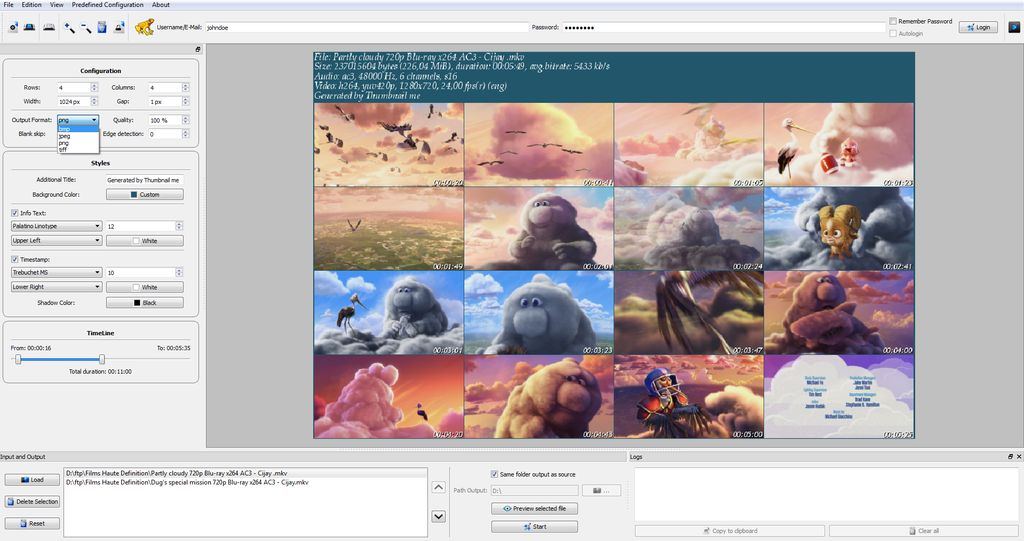This screenshot has width=1024, height=541.
Task: Click the blue arrow icon beside Login
Action: [x=1014, y=27]
